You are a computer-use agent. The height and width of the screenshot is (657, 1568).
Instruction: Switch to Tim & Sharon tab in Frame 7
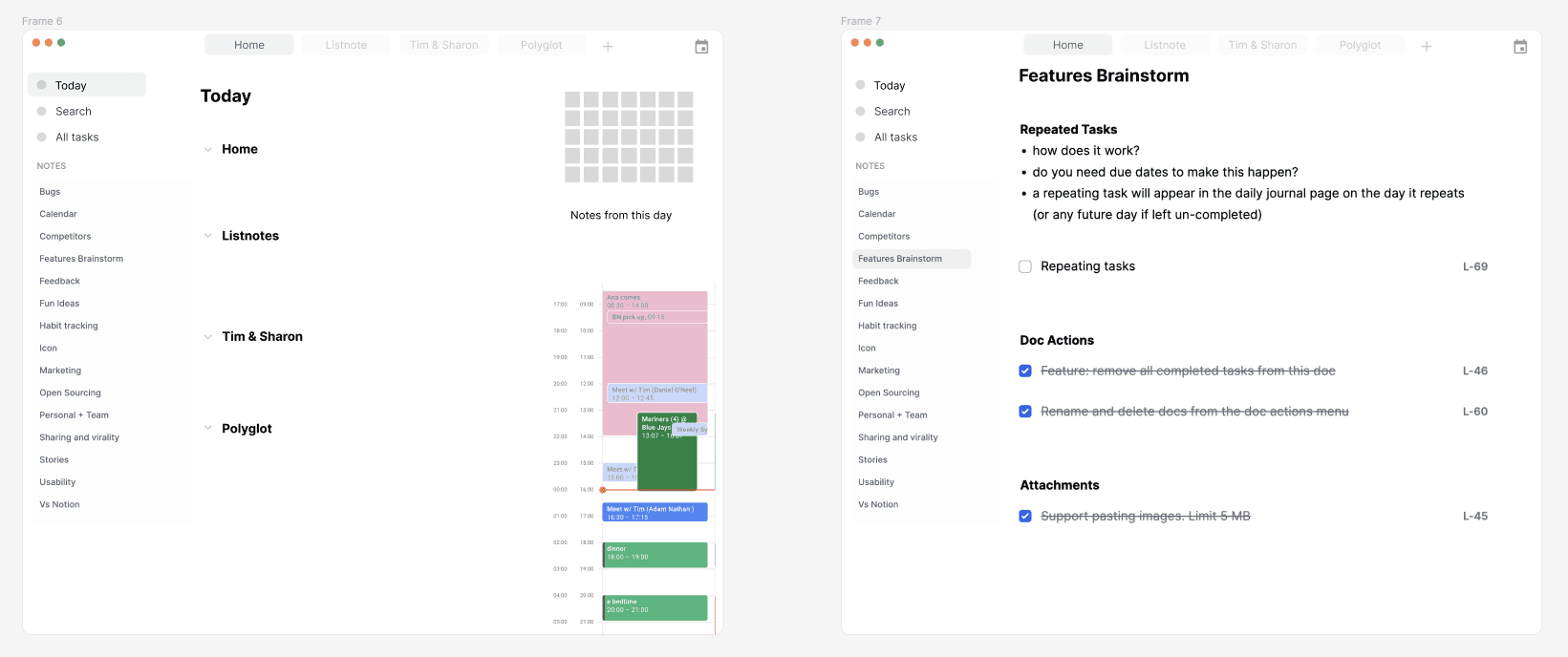coord(1263,45)
